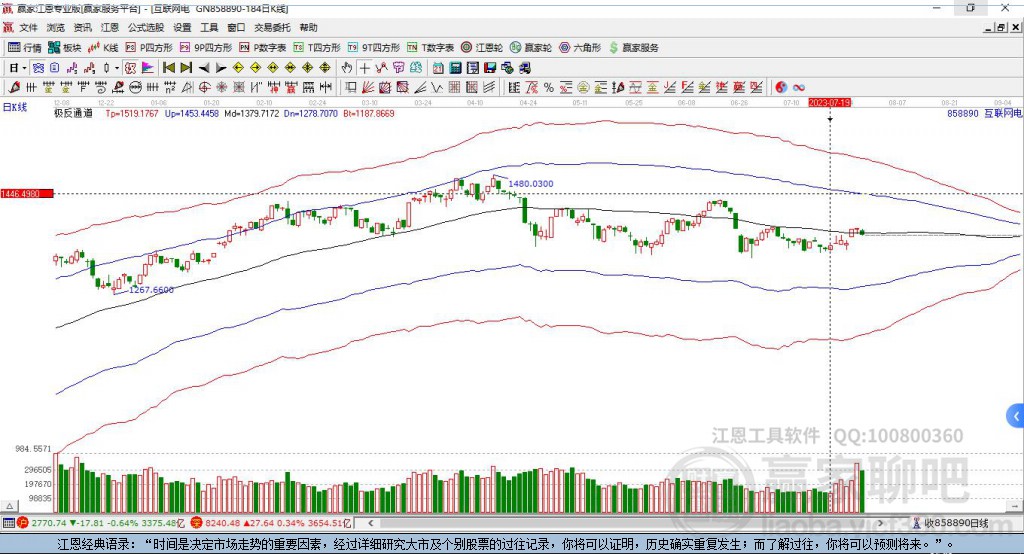Click the percent % retracement tool icon
1024x554 pixels.
click(x=549, y=88)
